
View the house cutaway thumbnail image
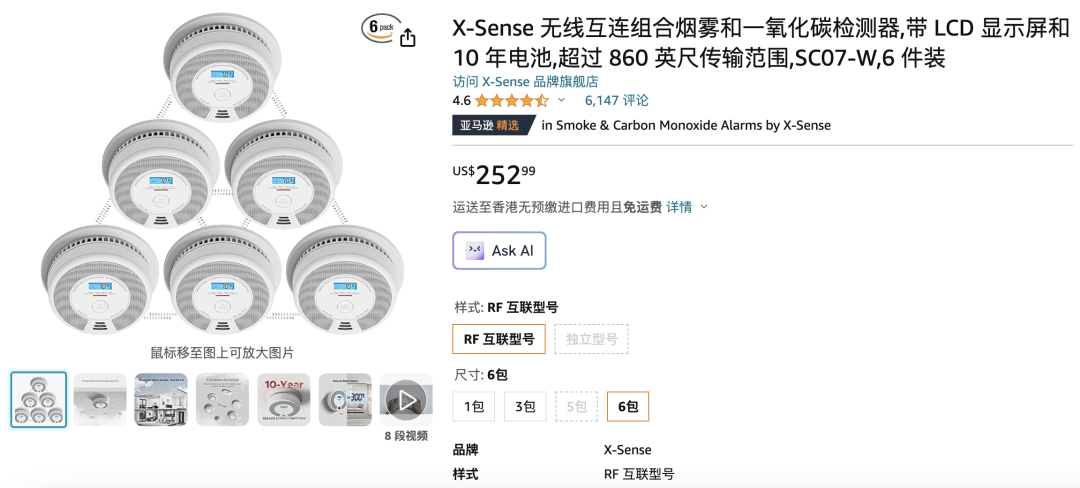[161, 400]
